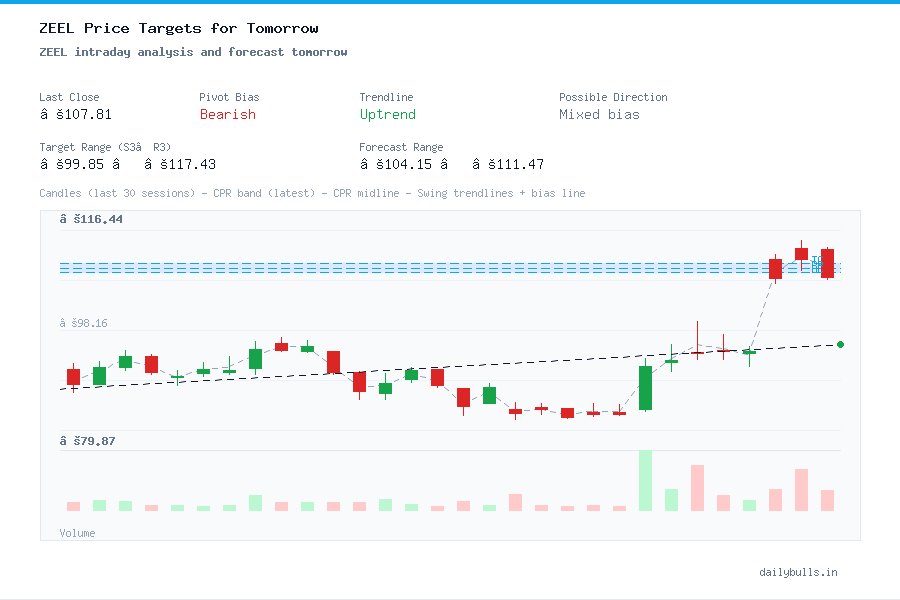This screenshot has height=600, width=900.
Task: Select the Last Close value 107.81
Action: [75, 114]
